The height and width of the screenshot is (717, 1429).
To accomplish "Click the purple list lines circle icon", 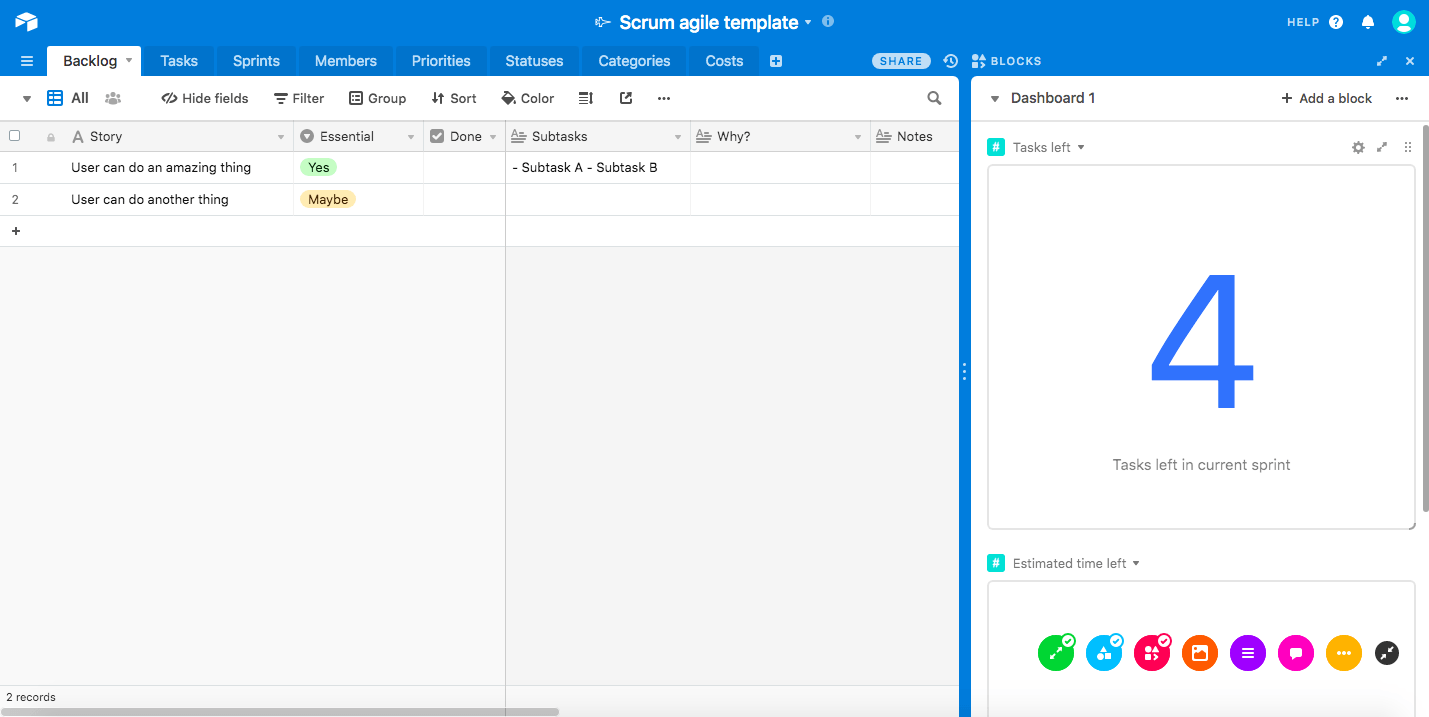I will click(x=1248, y=653).
